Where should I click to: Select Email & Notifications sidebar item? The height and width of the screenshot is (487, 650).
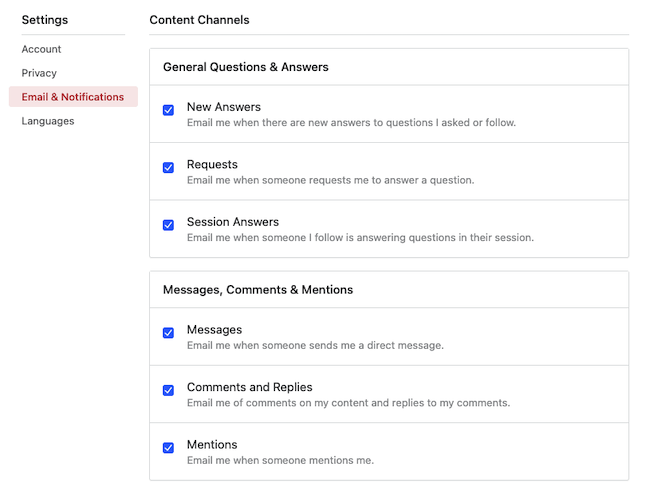pyautogui.click(x=73, y=97)
